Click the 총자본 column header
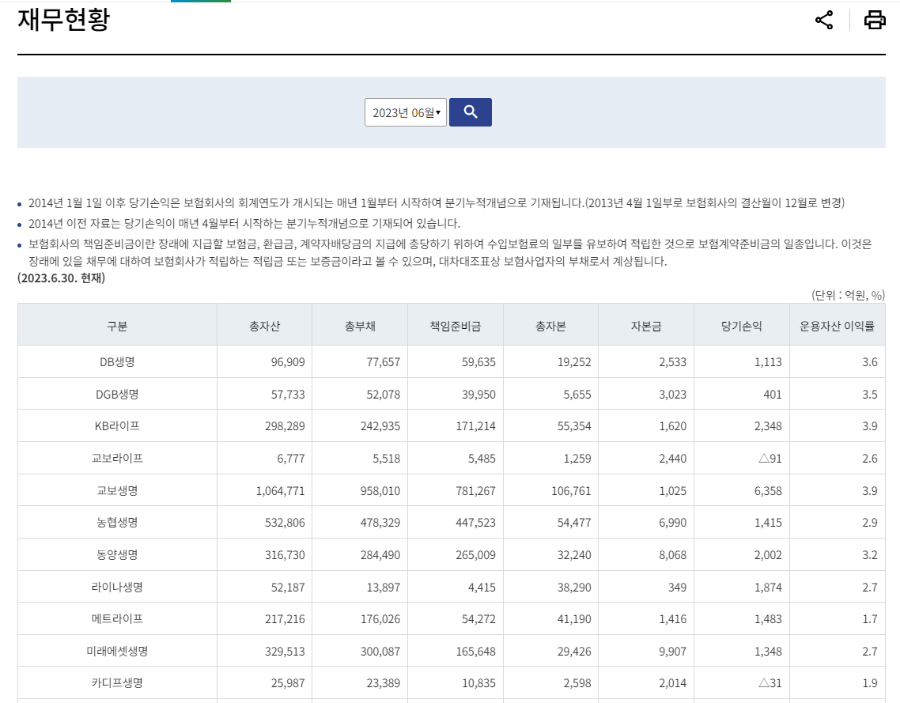The width and height of the screenshot is (900, 703). point(551,326)
